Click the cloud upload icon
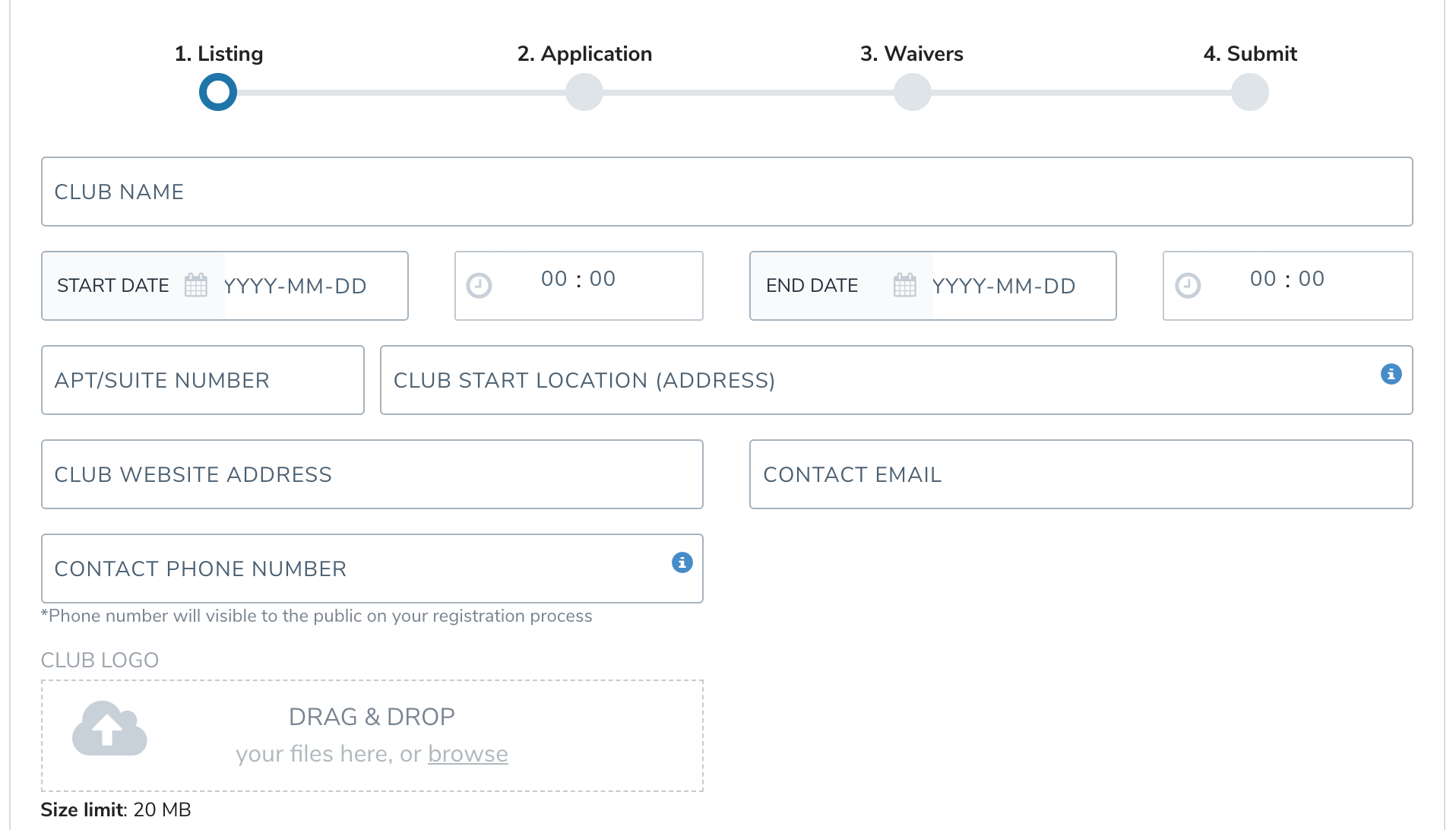The height and width of the screenshot is (830, 1456). pos(109,728)
